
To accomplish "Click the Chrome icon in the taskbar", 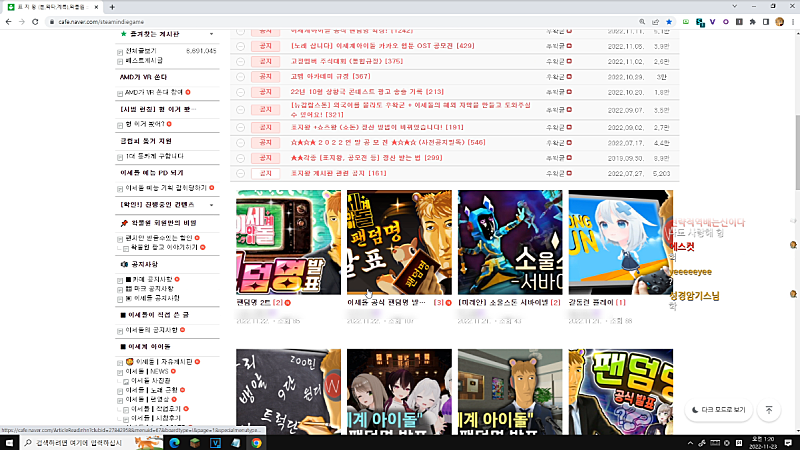I will click(256, 442).
